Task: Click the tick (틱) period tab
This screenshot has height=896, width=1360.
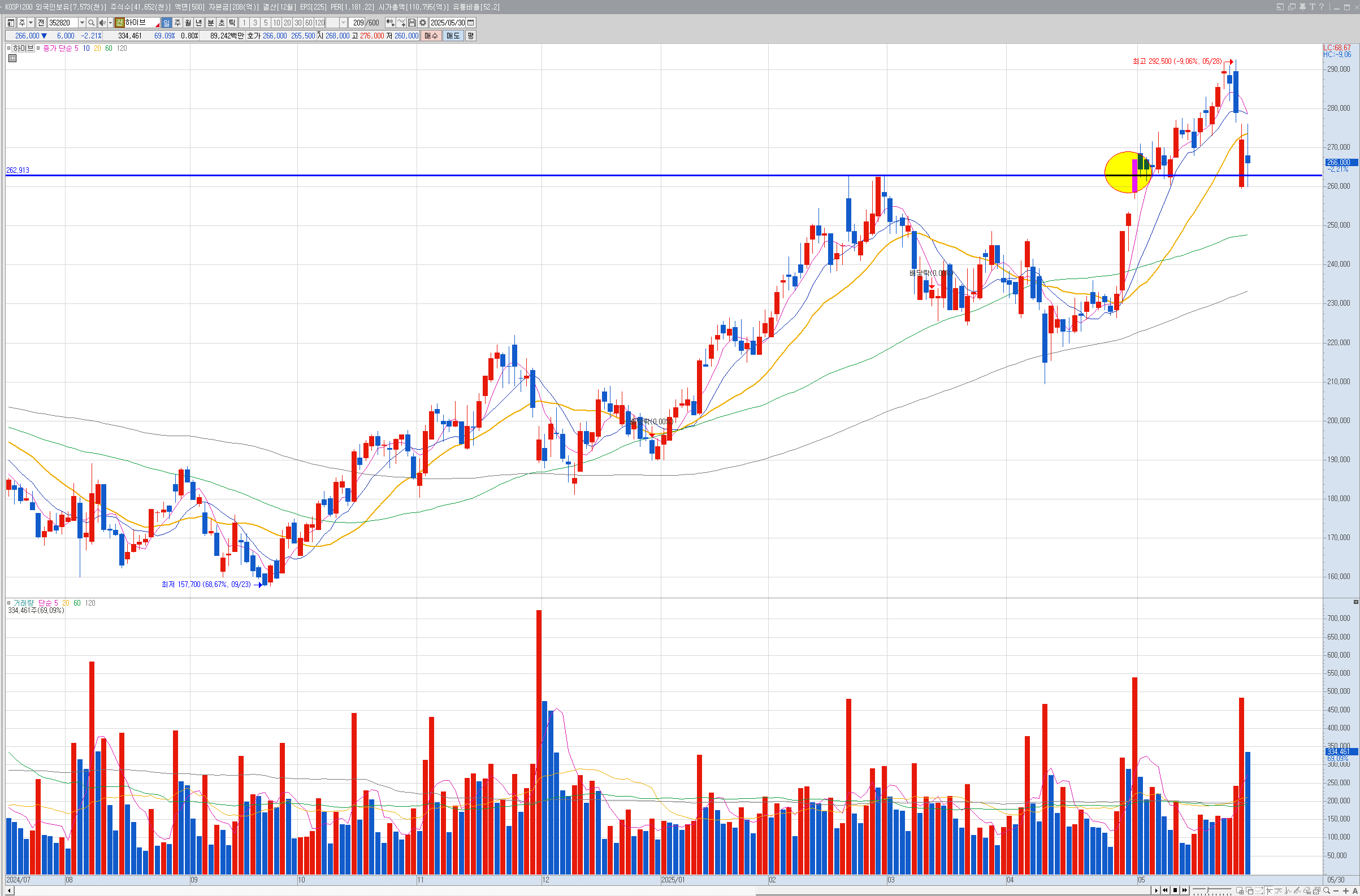Action: [x=232, y=23]
